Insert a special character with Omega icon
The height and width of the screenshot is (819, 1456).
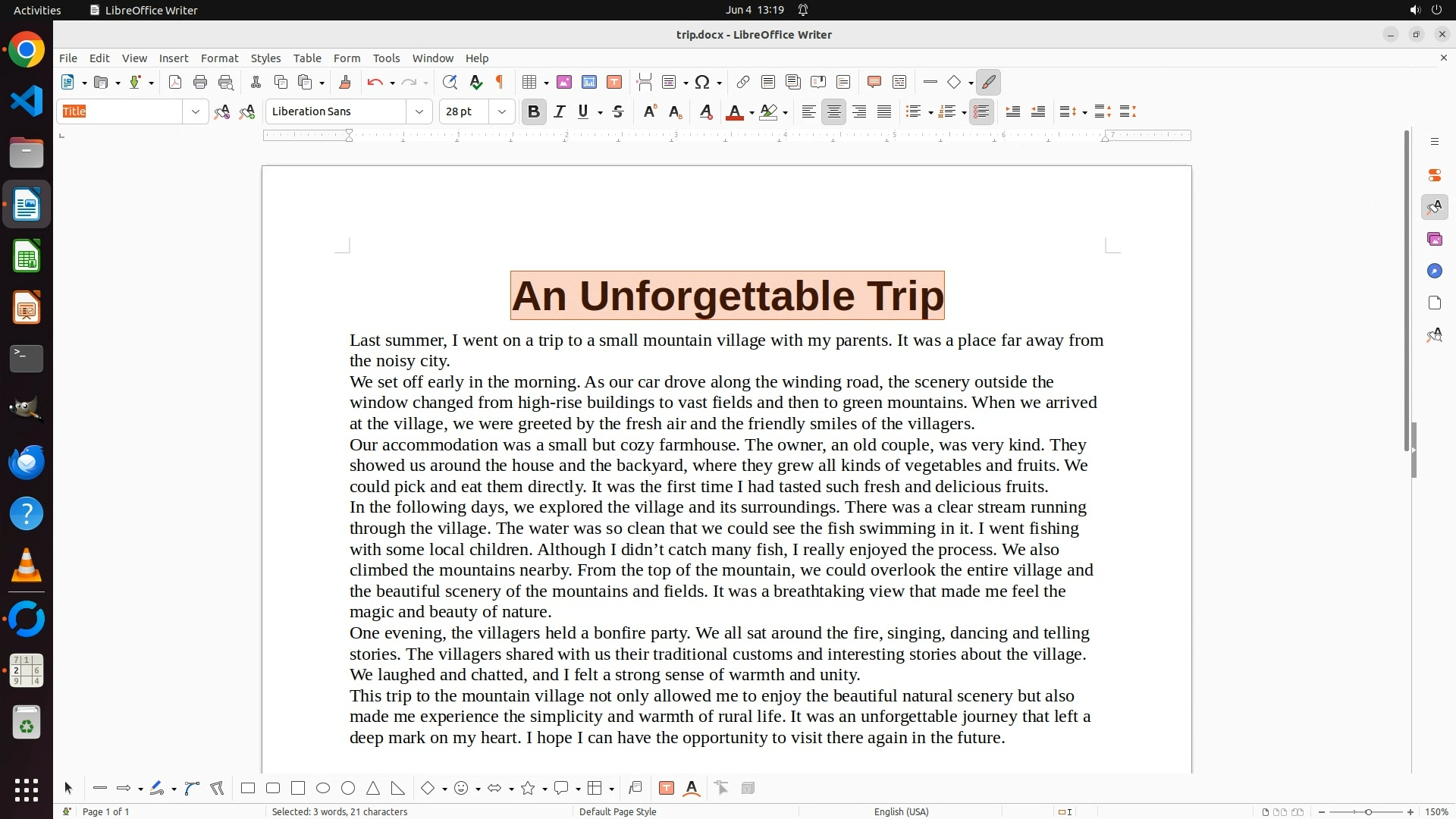702,83
